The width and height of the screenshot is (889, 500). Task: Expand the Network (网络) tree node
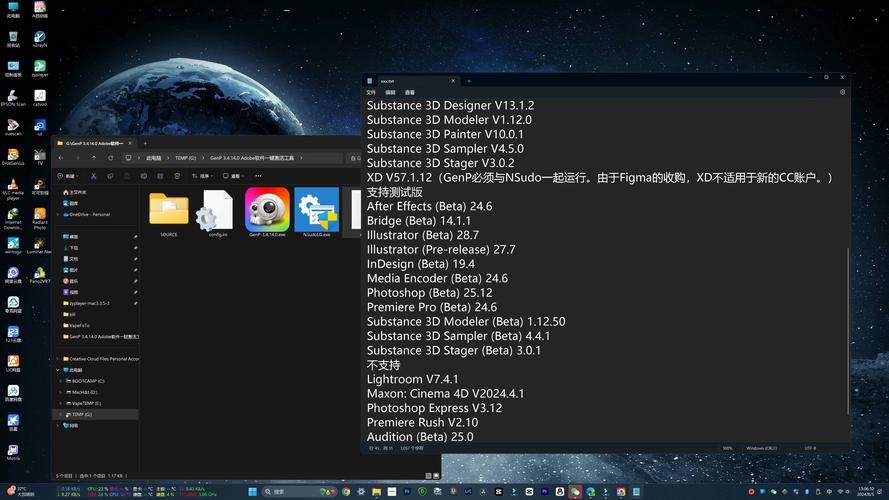point(58,425)
